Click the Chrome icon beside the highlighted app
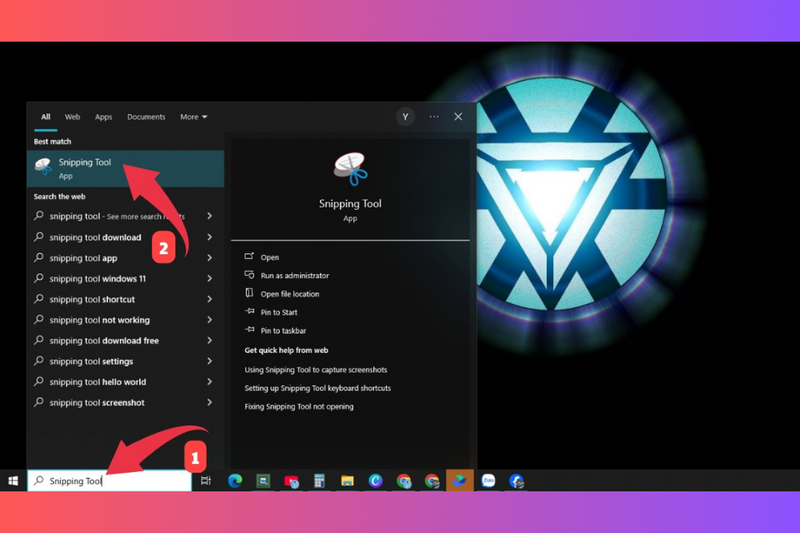 (x=432, y=480)
